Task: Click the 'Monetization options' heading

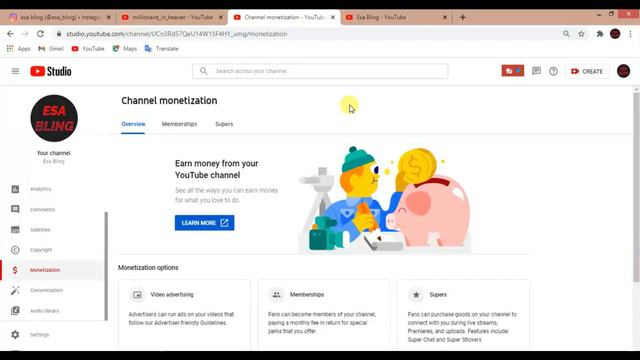Action: [x=148, y=268]
